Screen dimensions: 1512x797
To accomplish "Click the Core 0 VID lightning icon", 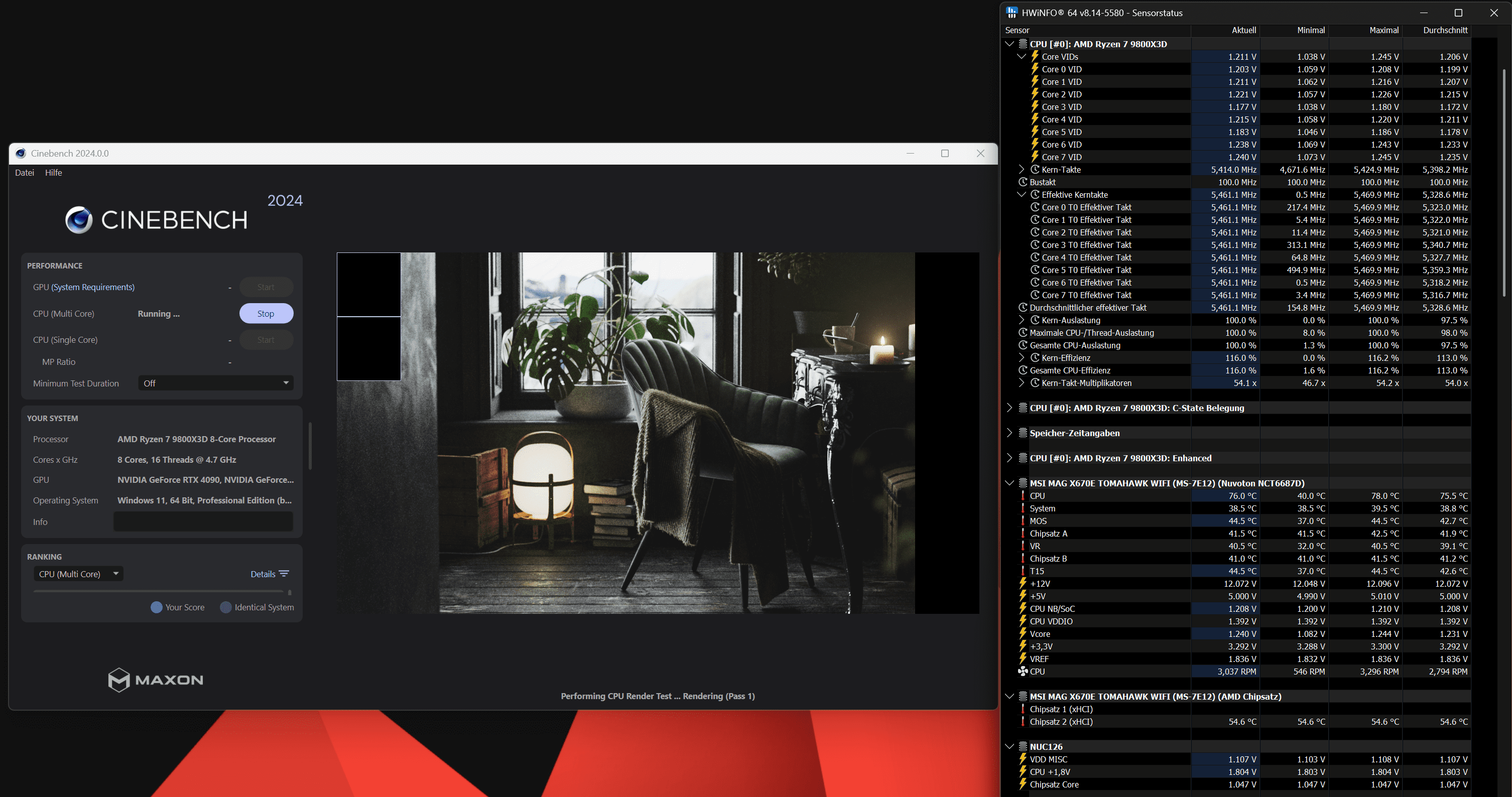I will [1035, 69].
